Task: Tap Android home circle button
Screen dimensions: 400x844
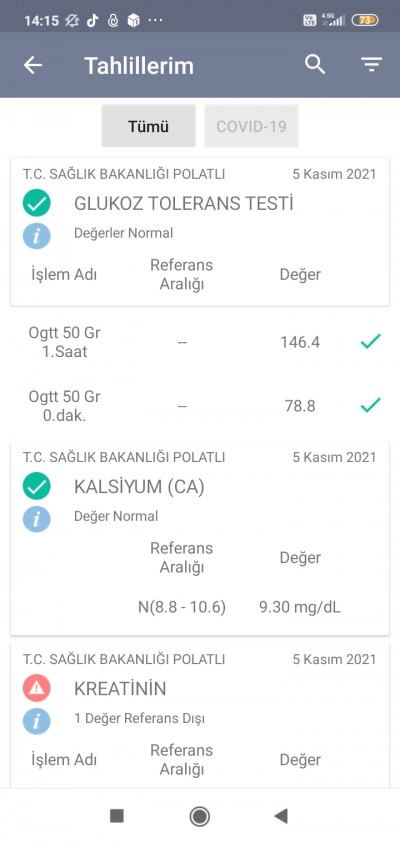Action: coord(200,817)
